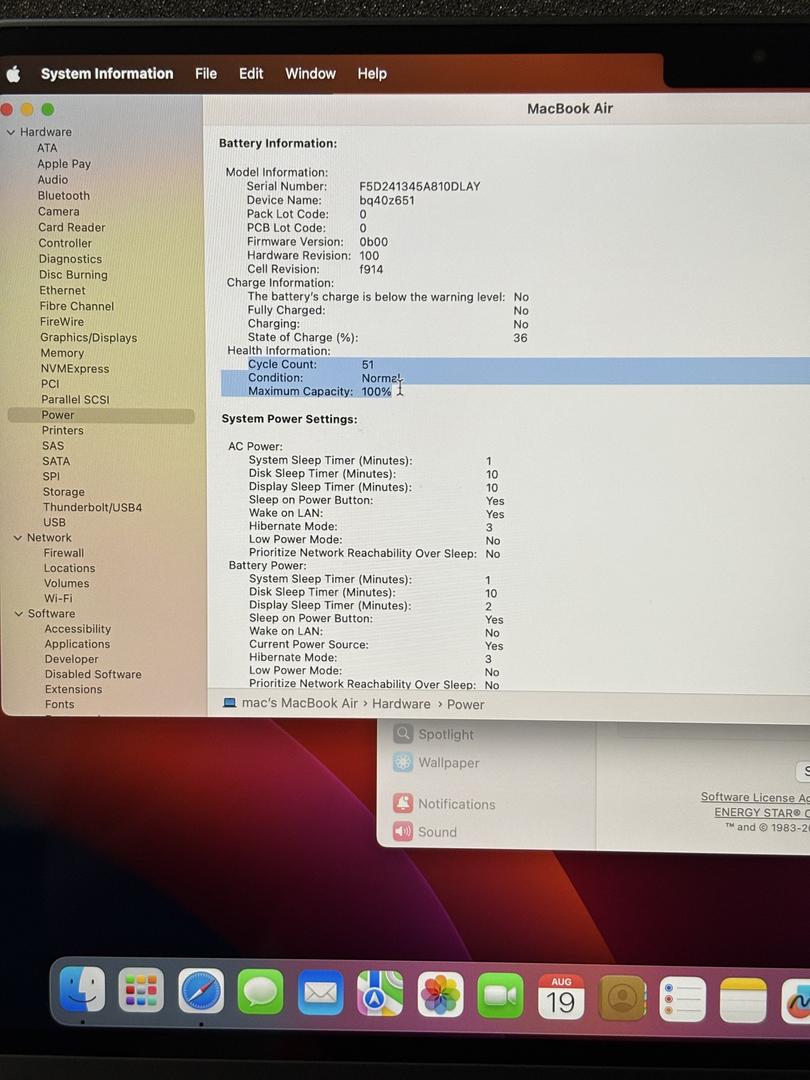Collapse the Software section in the sidebar
The width and height of the screenshot is (810, 1080).
19,614
